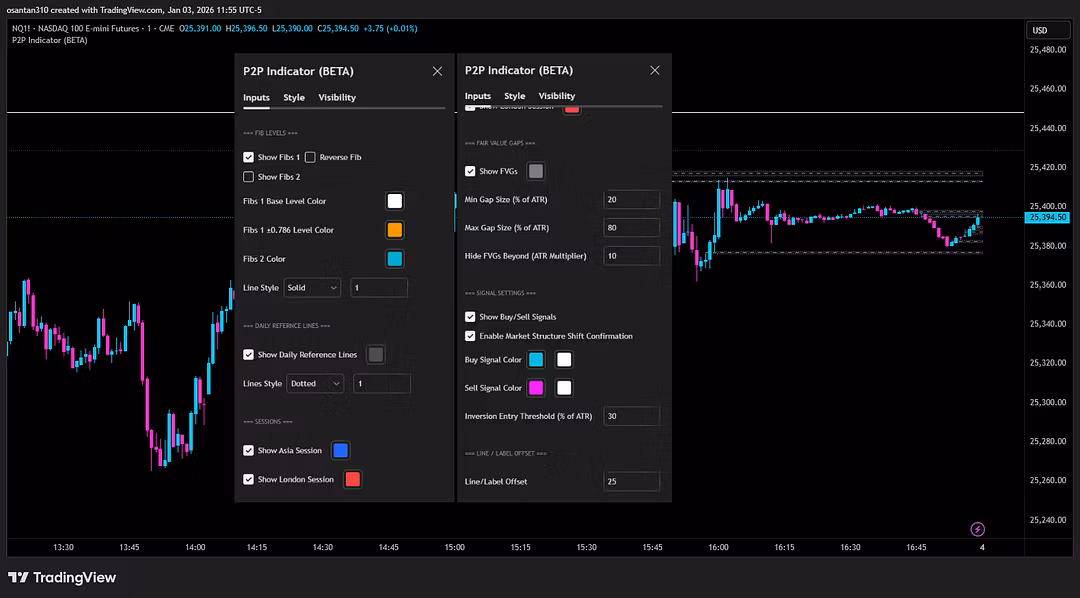Open the Line Style dropdown set to Solid
The image size is (1080, 598).
(312, 288)
